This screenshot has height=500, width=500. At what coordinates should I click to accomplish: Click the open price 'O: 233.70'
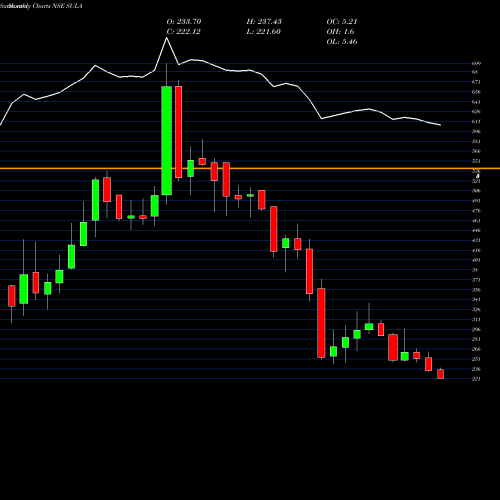pos(184,21)
